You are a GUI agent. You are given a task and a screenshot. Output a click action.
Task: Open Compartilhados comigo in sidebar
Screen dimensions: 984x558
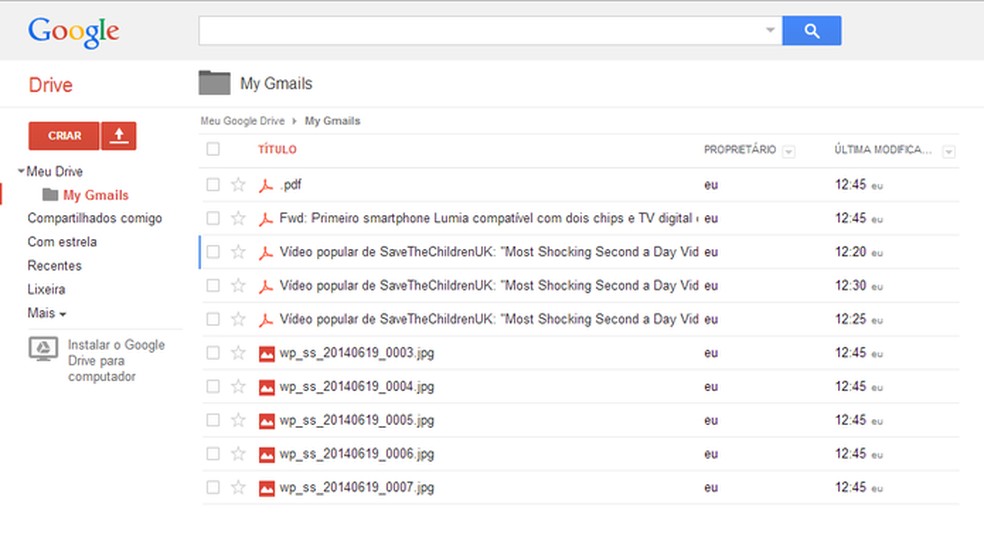94,218
